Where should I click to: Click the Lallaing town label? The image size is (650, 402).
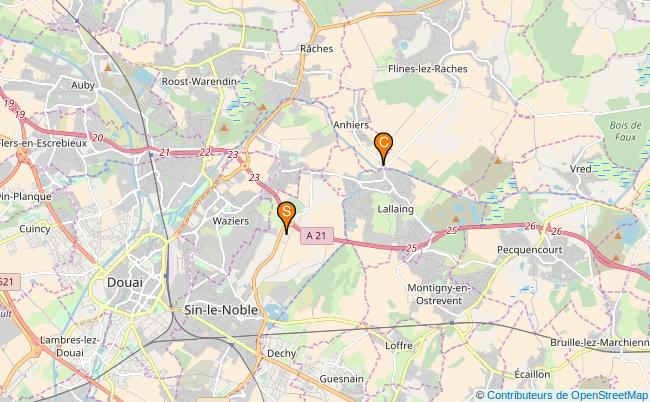pos(395,209)
